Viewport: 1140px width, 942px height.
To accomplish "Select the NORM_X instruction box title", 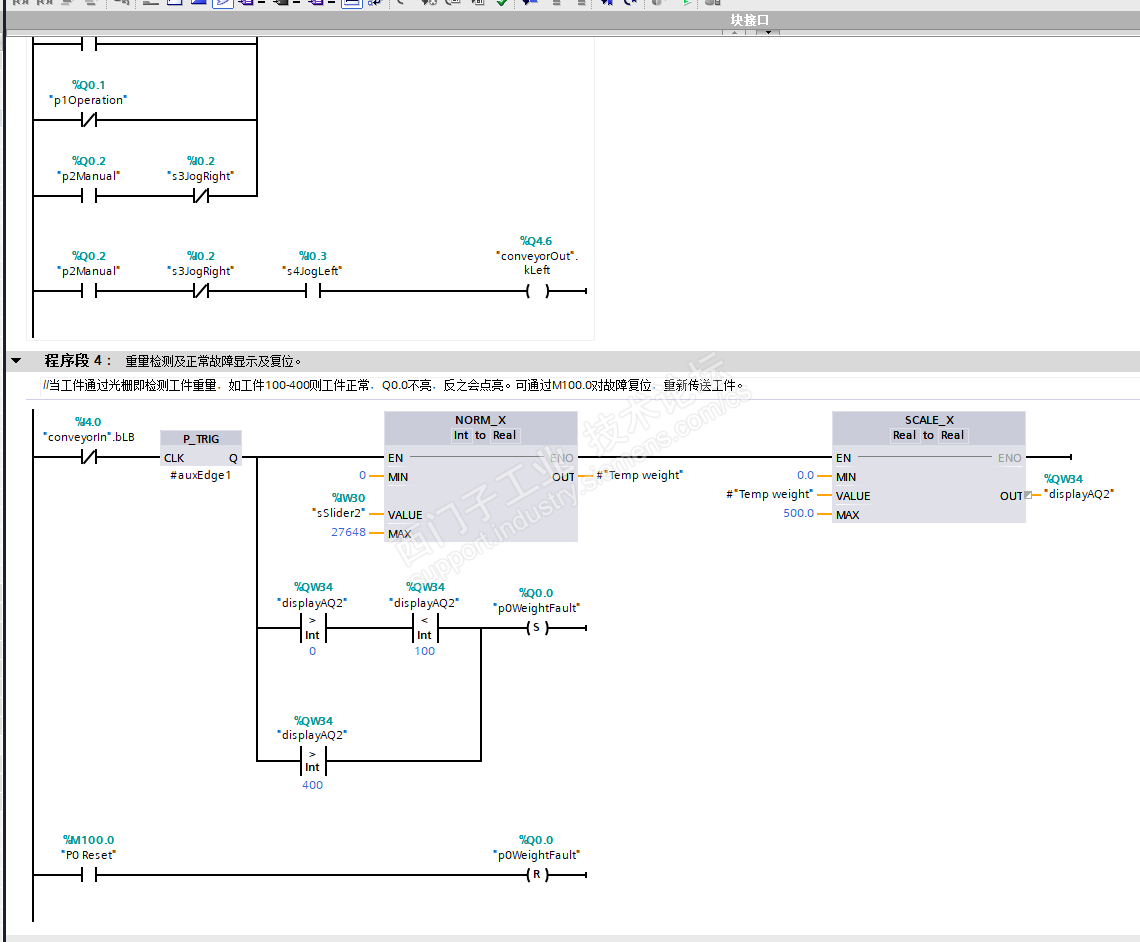I will [x=481, y=420].
